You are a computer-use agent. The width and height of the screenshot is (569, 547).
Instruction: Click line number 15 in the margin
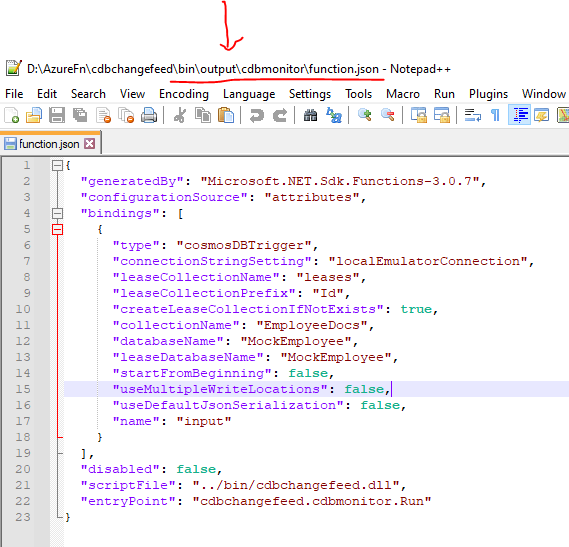(23, 389)
